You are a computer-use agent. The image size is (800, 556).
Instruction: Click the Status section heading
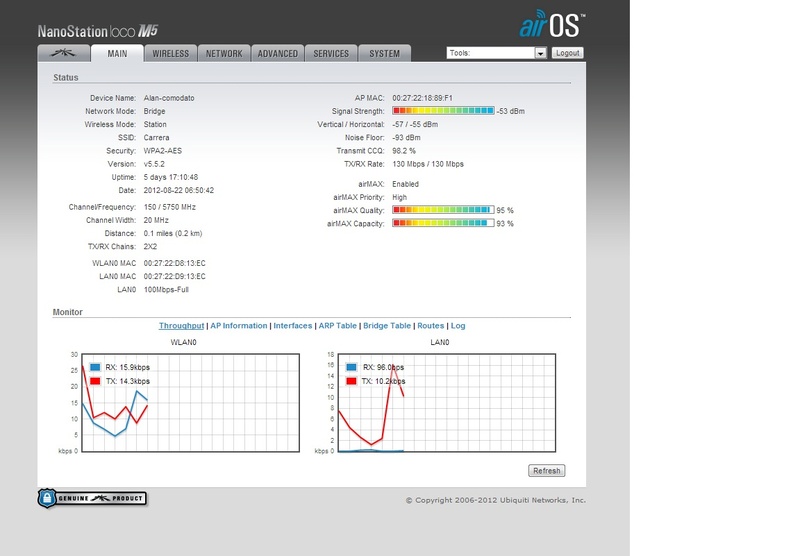[x=66, y=78]
